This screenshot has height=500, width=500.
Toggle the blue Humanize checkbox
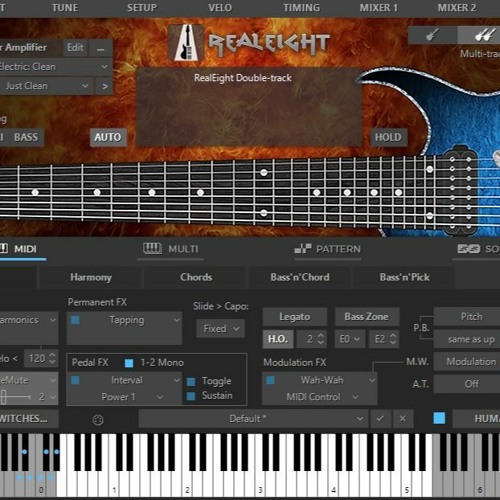coord(439,418)
